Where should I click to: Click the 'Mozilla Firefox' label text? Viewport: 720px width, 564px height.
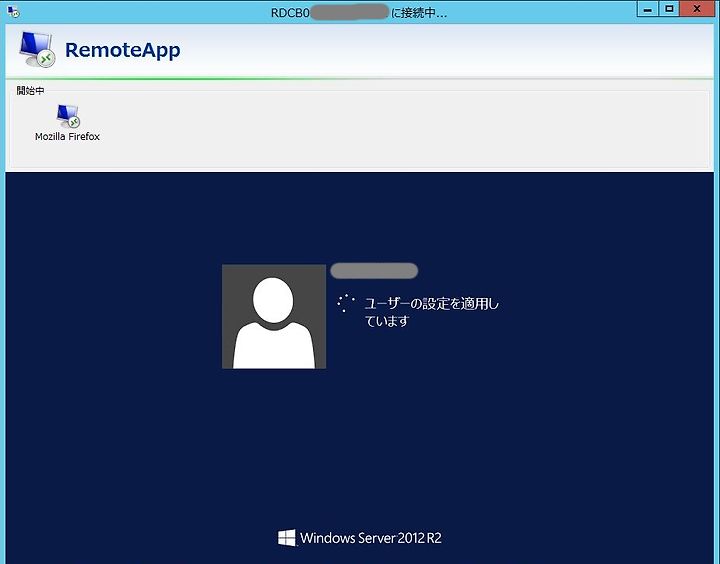(68, 136)
